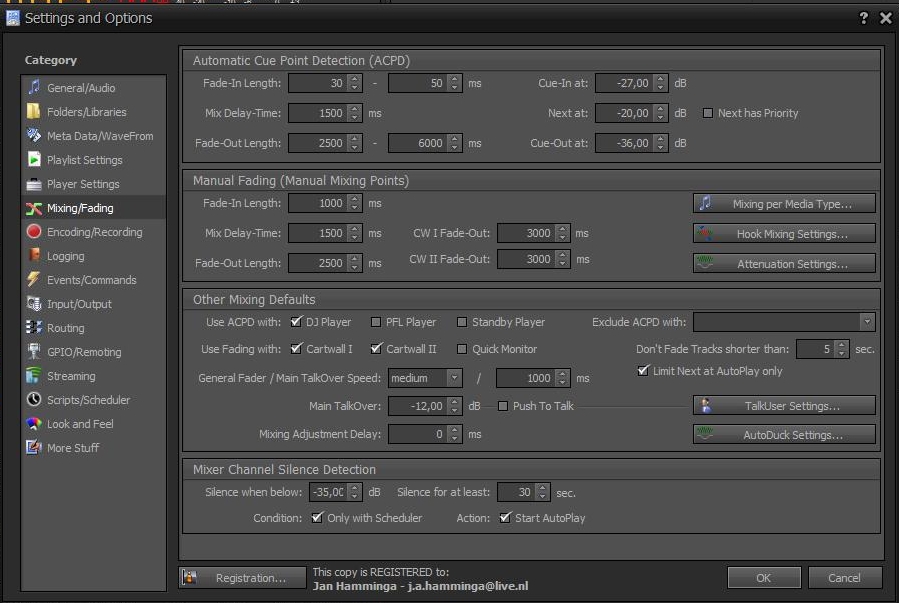Click the help question mark icon

click(863, 18)
